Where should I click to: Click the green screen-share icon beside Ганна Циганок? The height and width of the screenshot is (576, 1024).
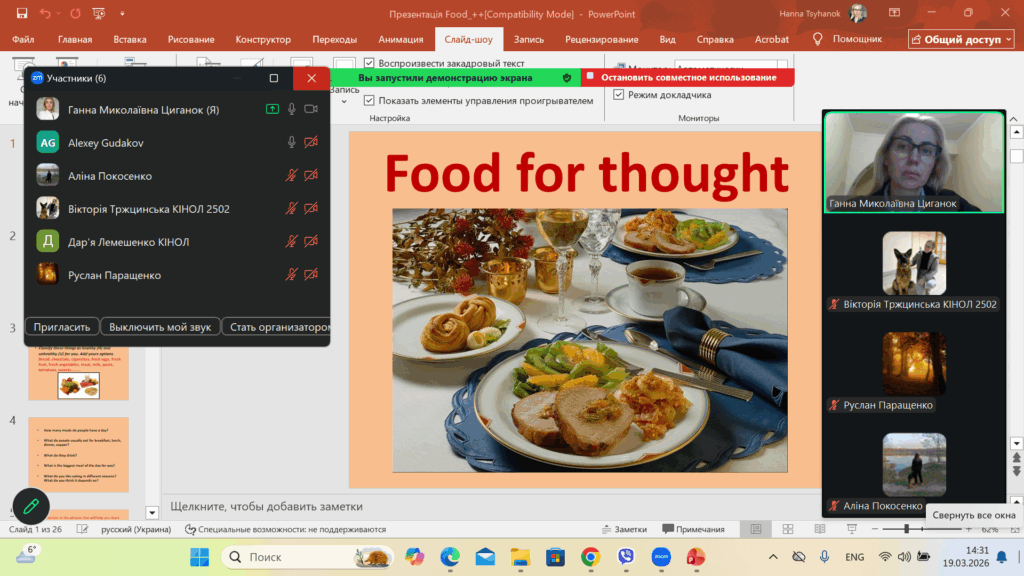coord(272,110)
